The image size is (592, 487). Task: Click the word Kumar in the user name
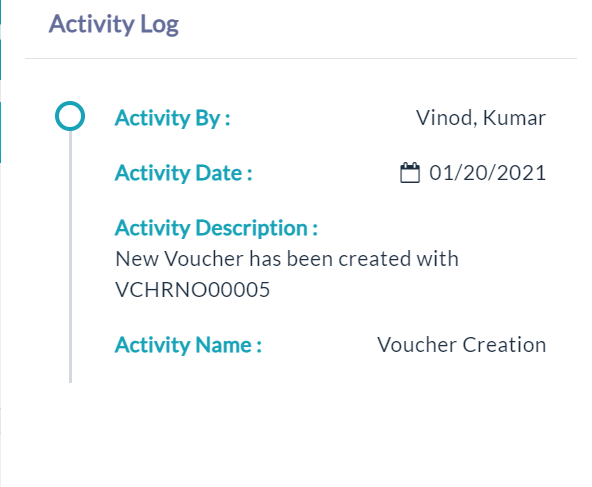tap(514, 118)
